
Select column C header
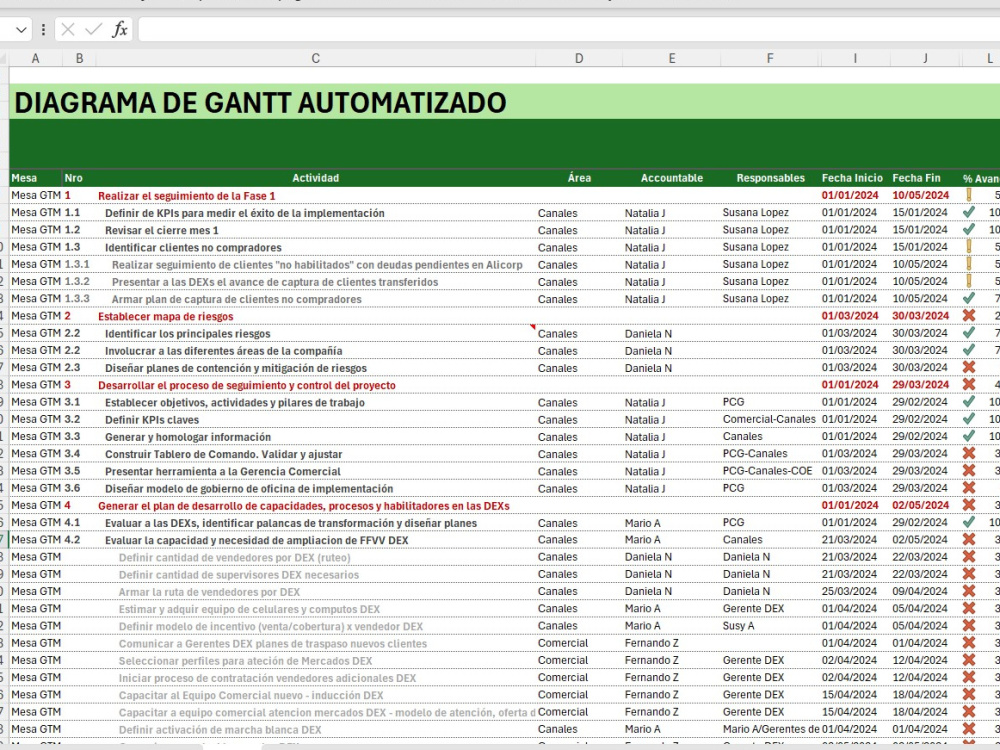tap(315, 58)
